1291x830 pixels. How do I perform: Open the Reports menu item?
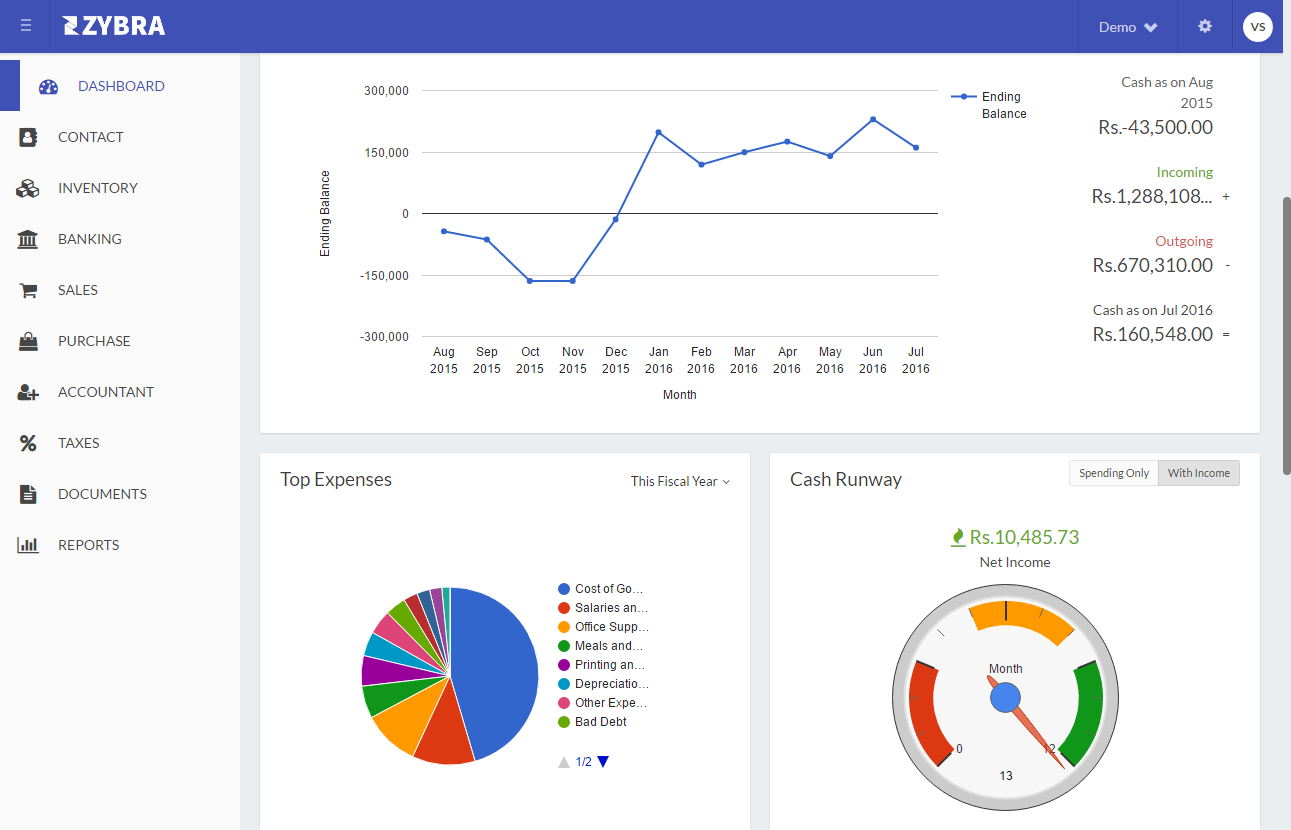pos(120,545)
